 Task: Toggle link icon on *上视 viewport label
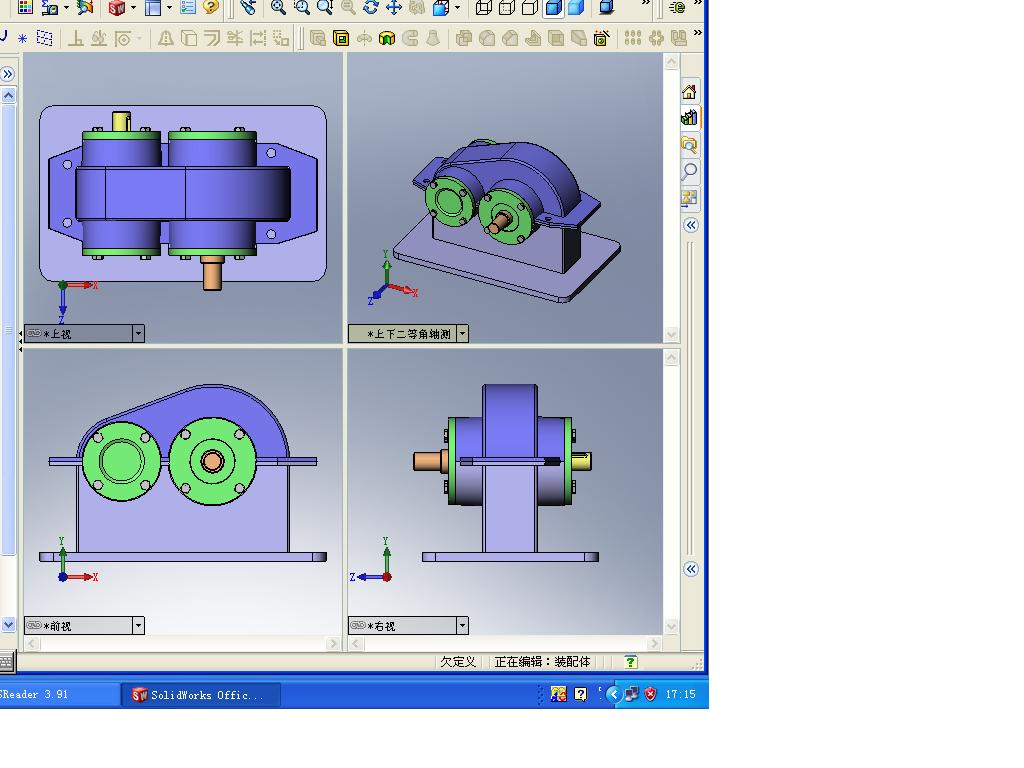click(x=34, y=333)
